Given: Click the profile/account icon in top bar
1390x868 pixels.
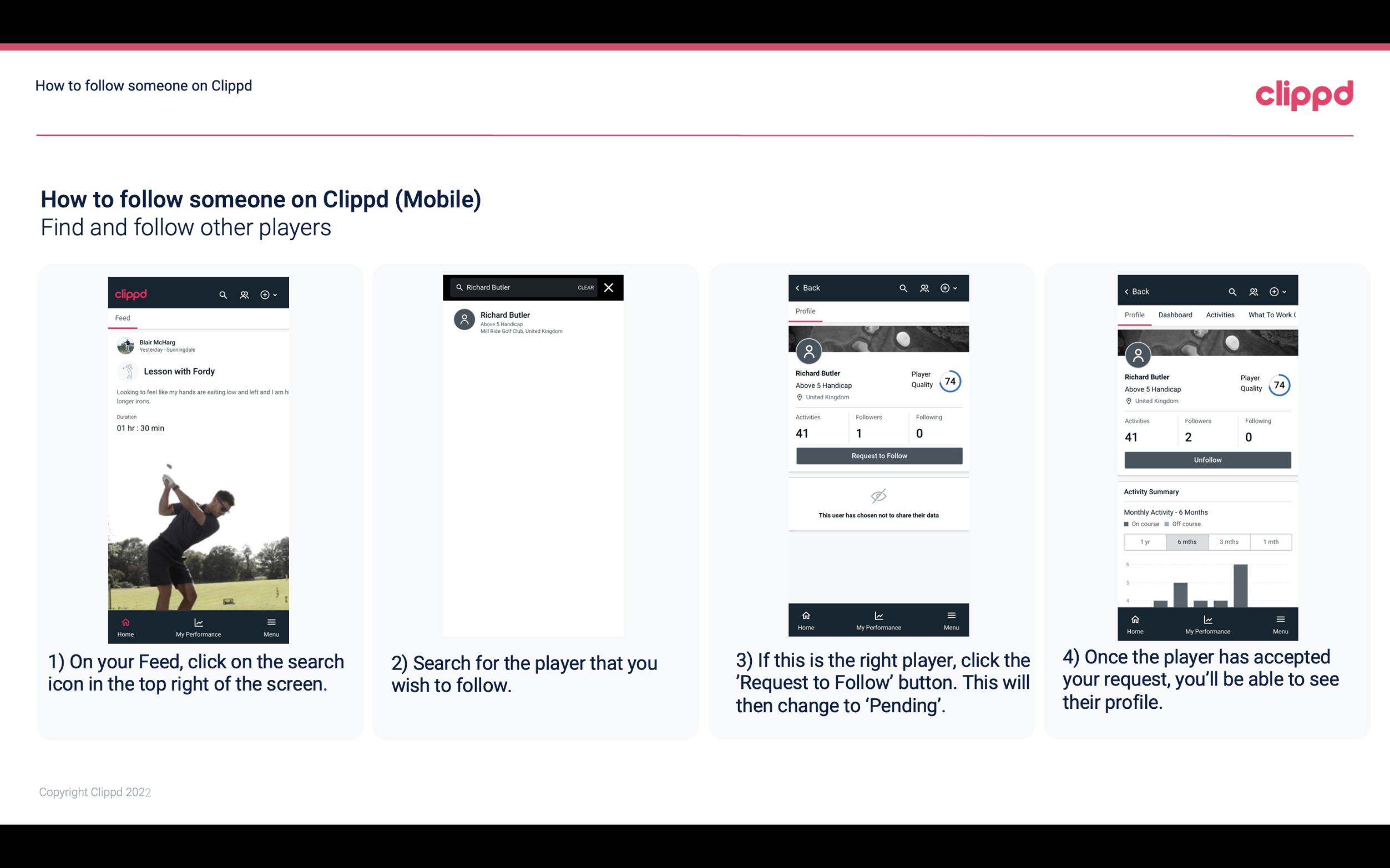Looking at the screenshot, I should [243, 293].
